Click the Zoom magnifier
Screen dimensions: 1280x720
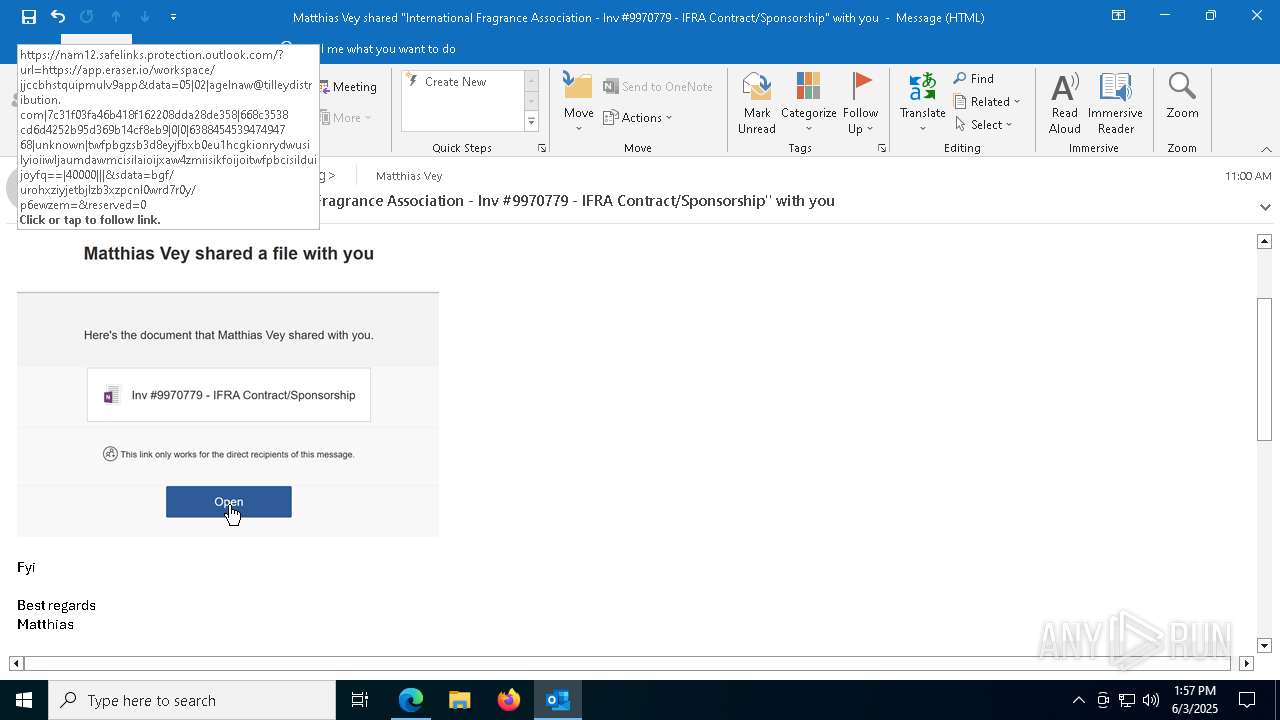pos(1182,96)
